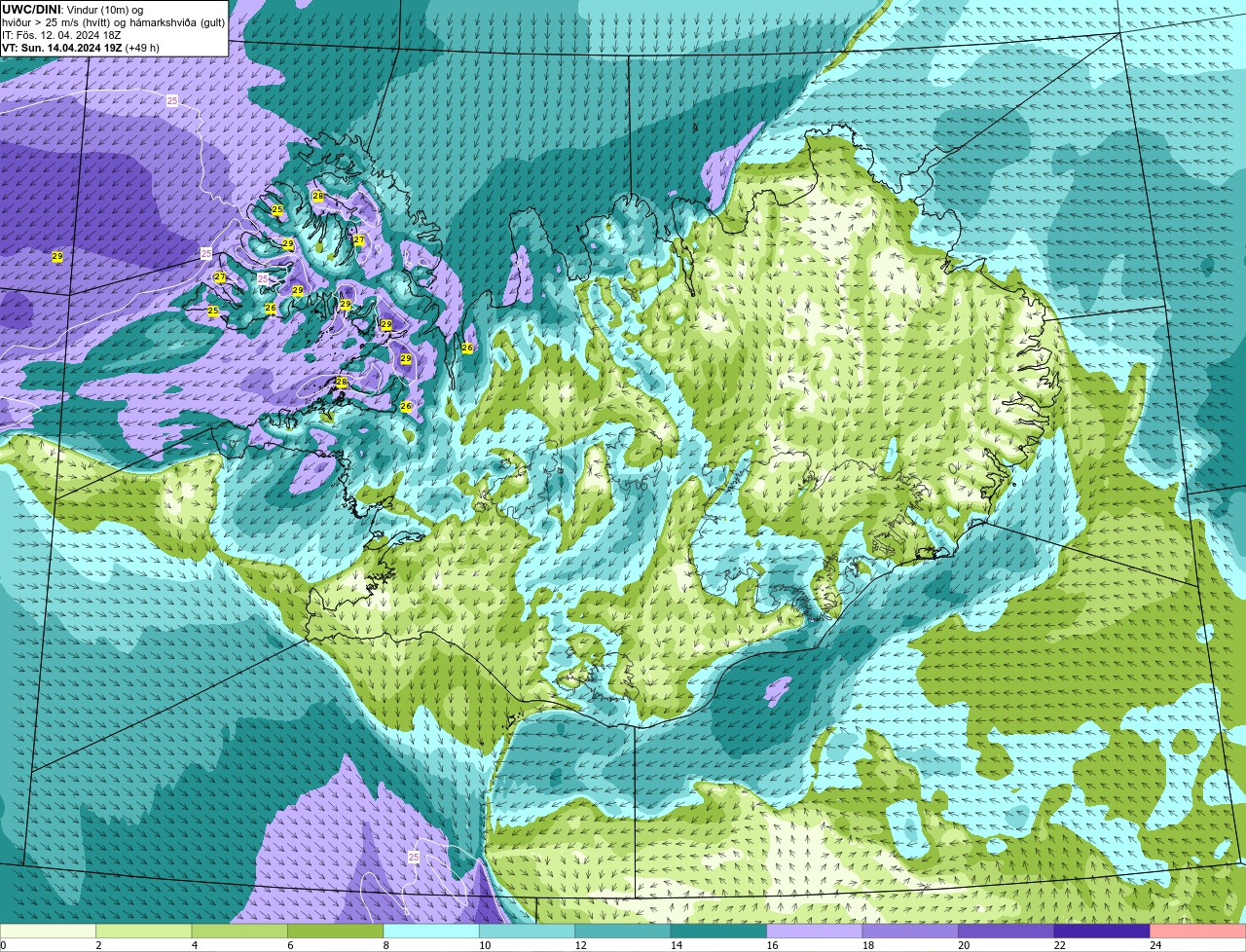Click the 14–16 m/s dark teal legend swatch

[719, 931]
